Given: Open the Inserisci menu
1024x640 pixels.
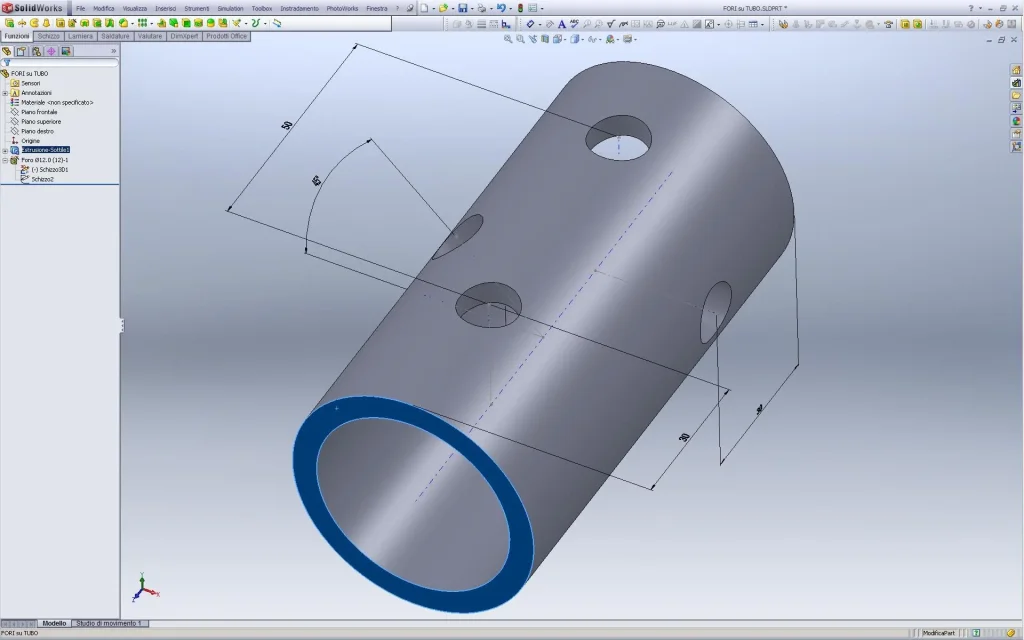Looking at the screenshot, I should pyautogui.click(x=165, y=8).
